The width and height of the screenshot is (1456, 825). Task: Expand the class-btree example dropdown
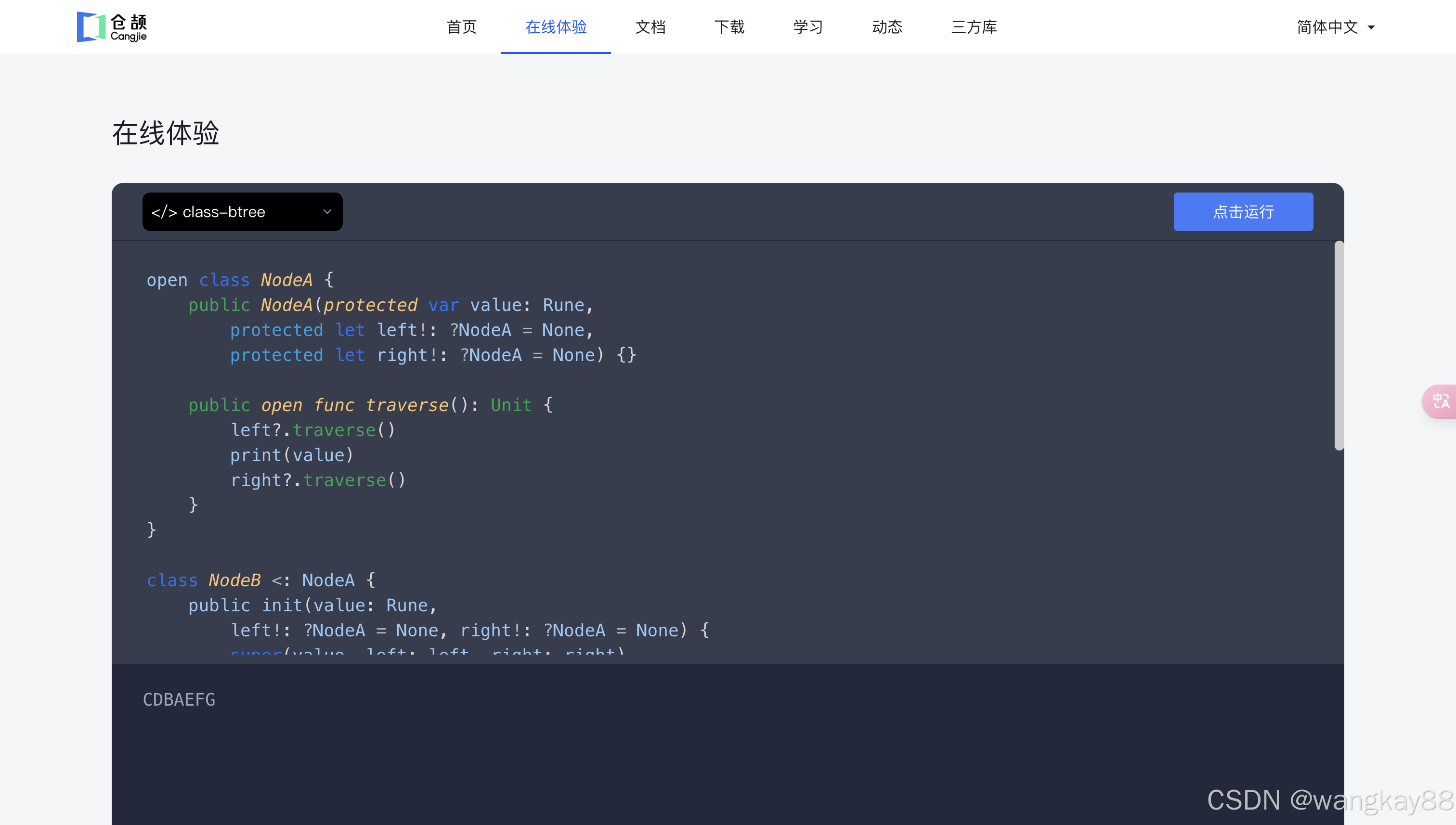[x=242, y=212]
